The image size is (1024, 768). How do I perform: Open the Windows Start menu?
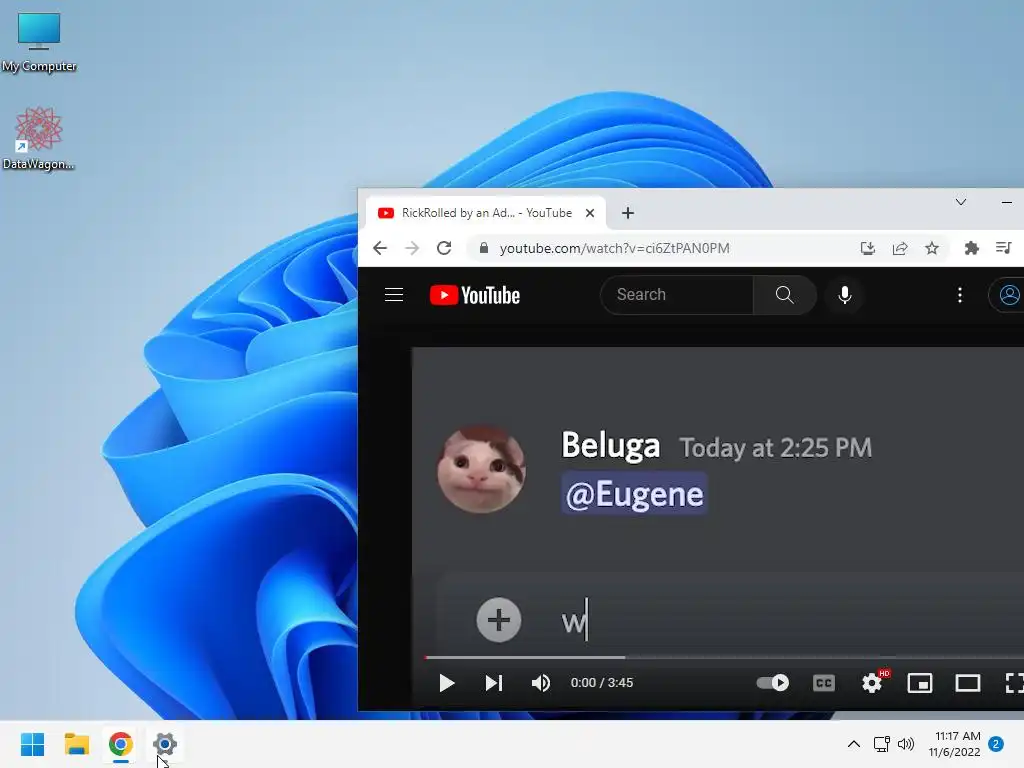pyautogui.click(x=32, y=744)
